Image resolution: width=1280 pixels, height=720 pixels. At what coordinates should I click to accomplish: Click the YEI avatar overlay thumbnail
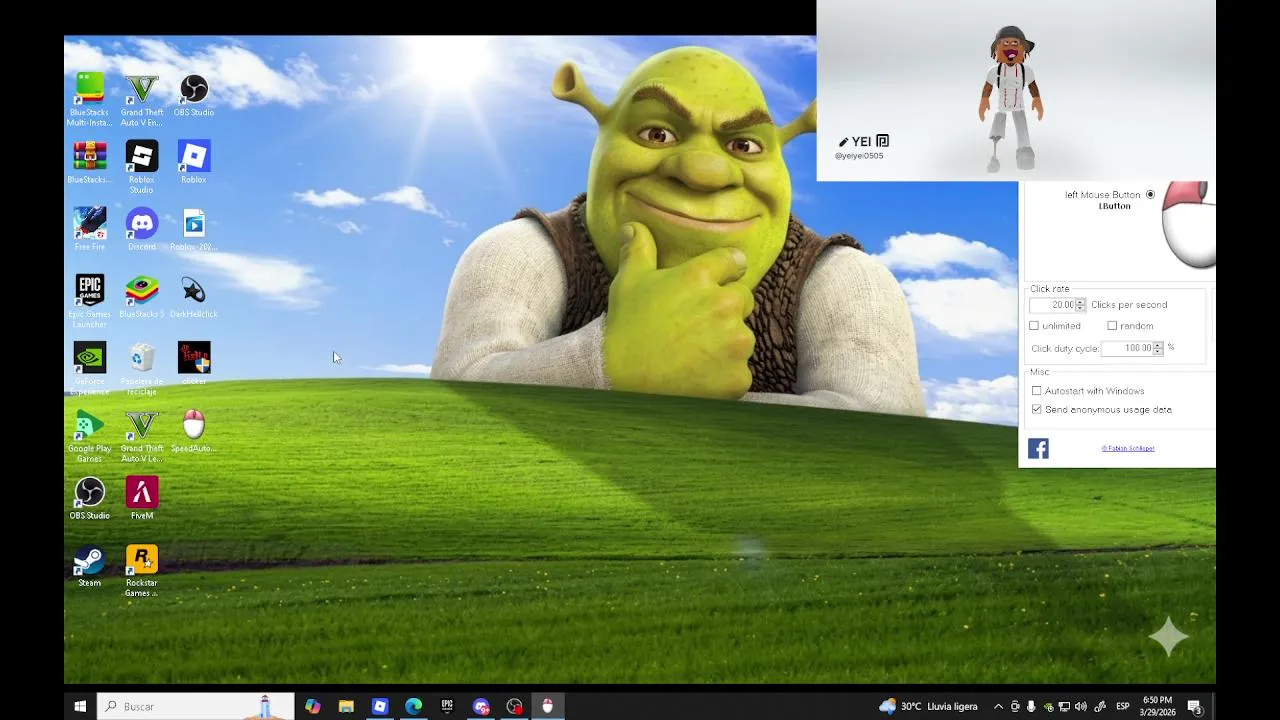pyautogui.click(x=1016, y=90)
